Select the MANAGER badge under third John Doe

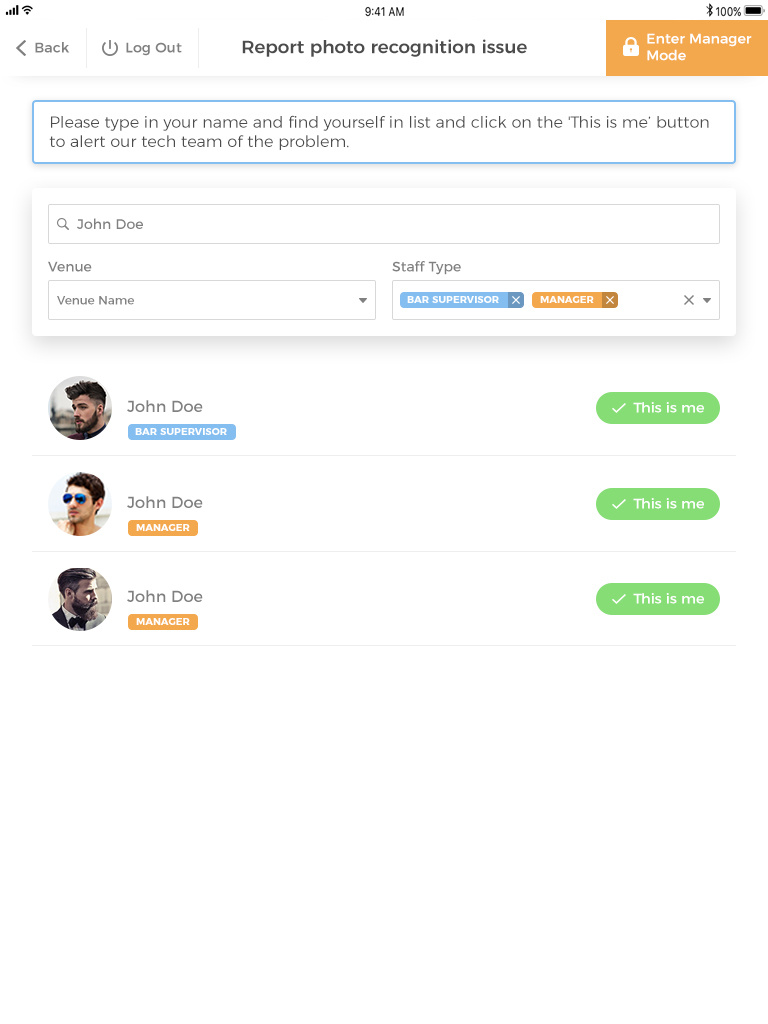pos(163,621)
